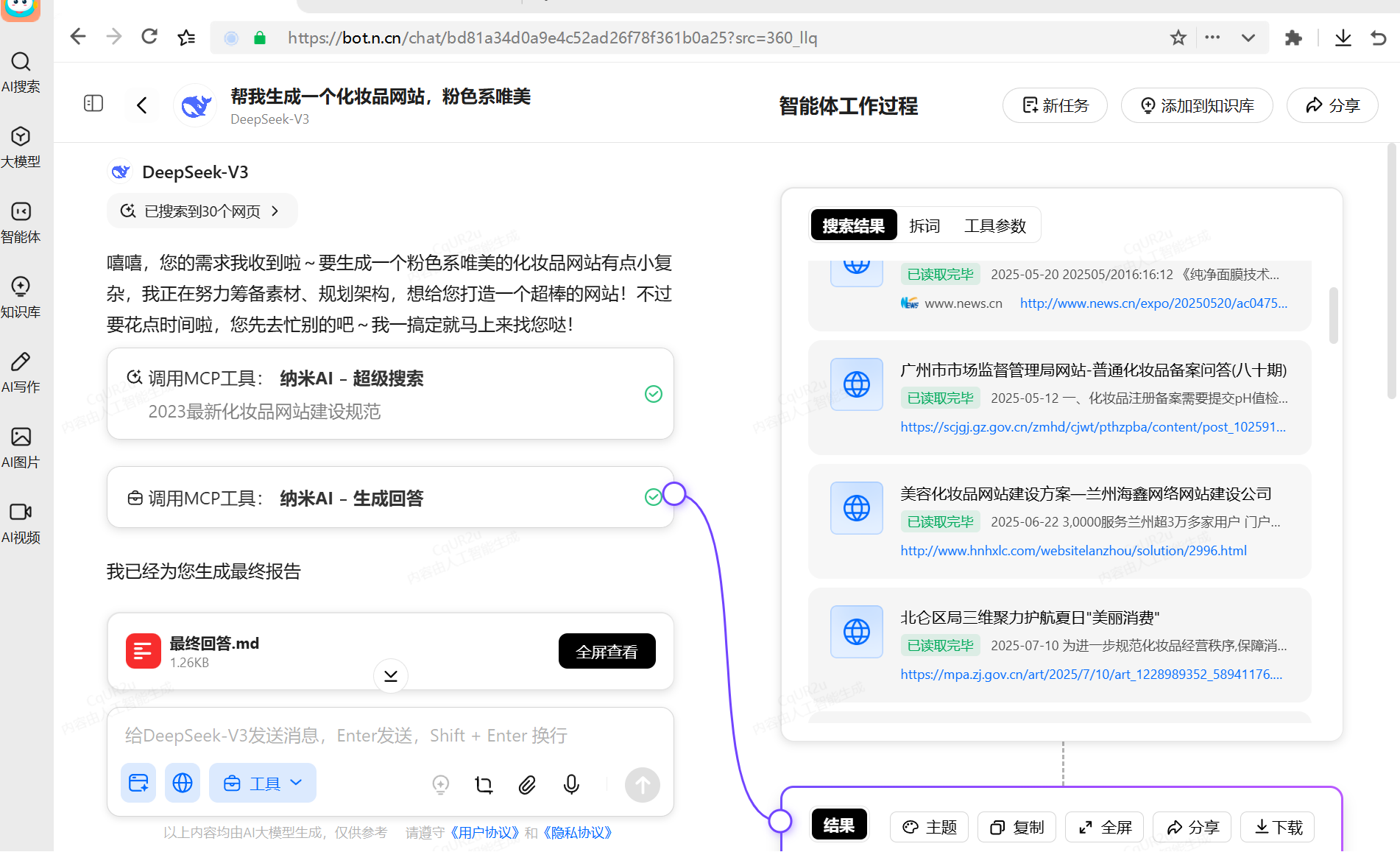Click the globe icon of the 北仑区局 result

(x=857, y=632)
